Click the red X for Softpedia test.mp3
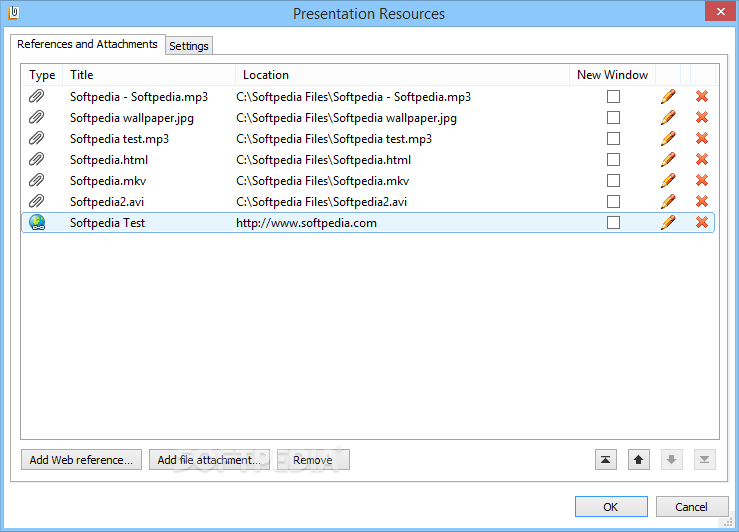Image resolution: width=739 pixels, height=532 pixels. pos(702,139)
